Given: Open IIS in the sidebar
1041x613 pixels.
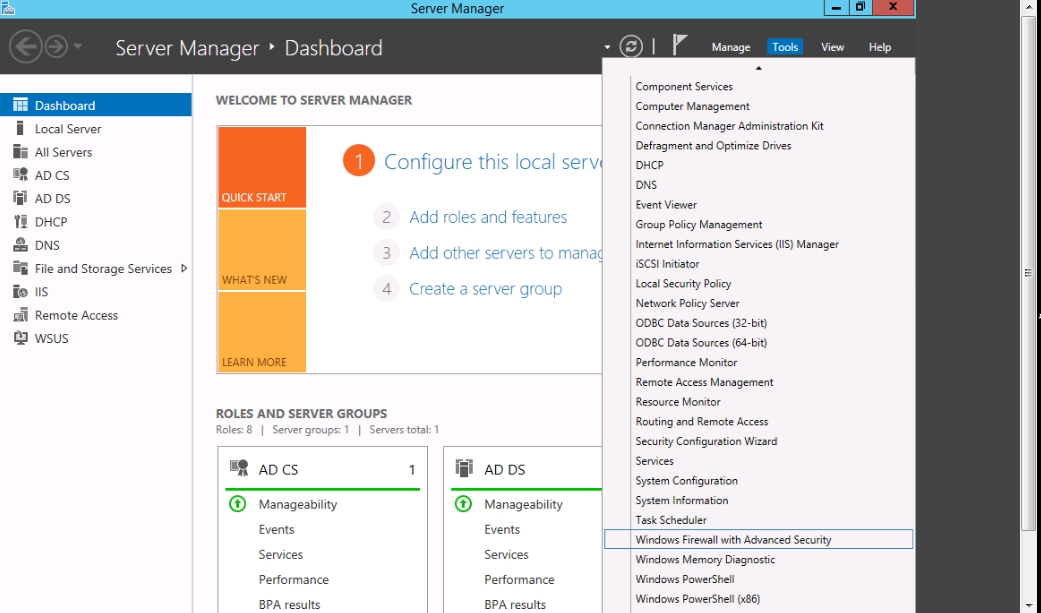Looking at the screenshot, I should pos(41,292).
